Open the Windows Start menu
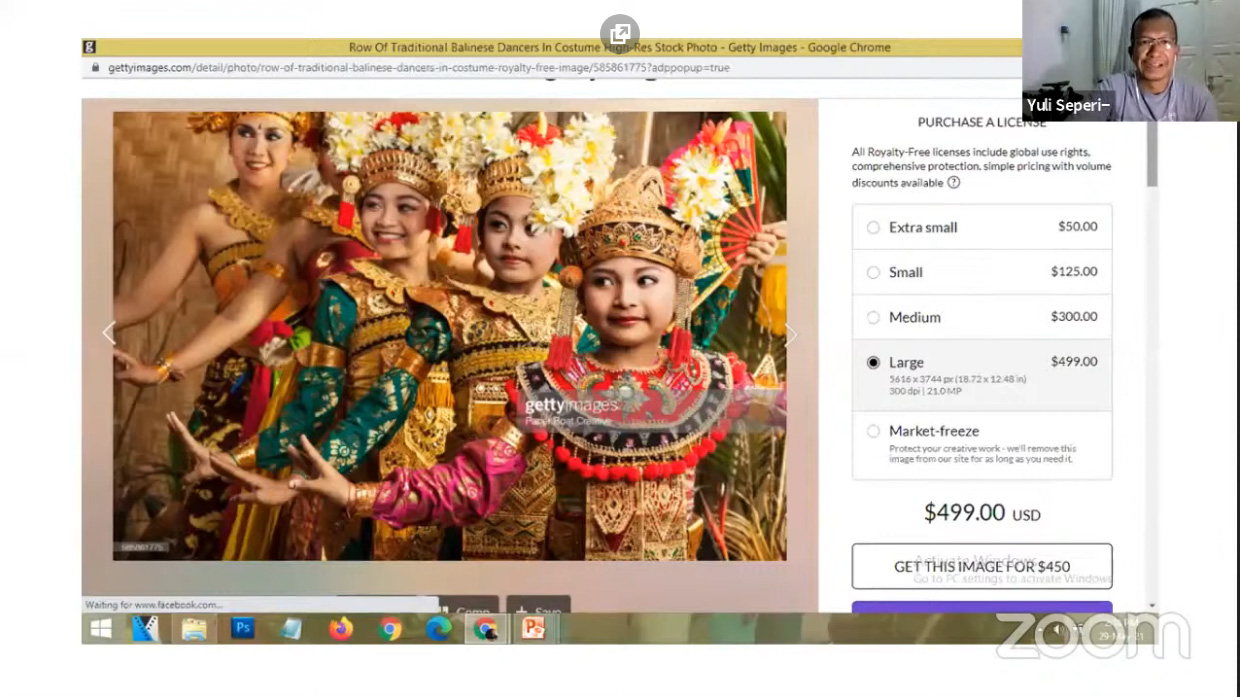 coord(101,628)
